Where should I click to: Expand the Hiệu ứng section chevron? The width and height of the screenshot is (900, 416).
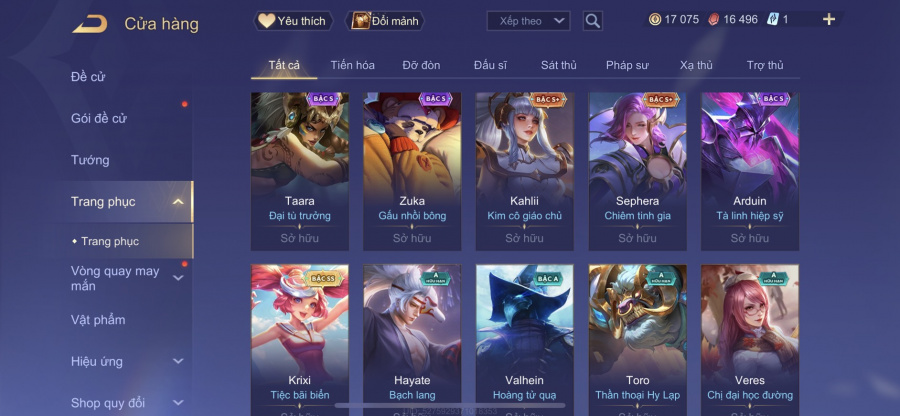[179, 361]
